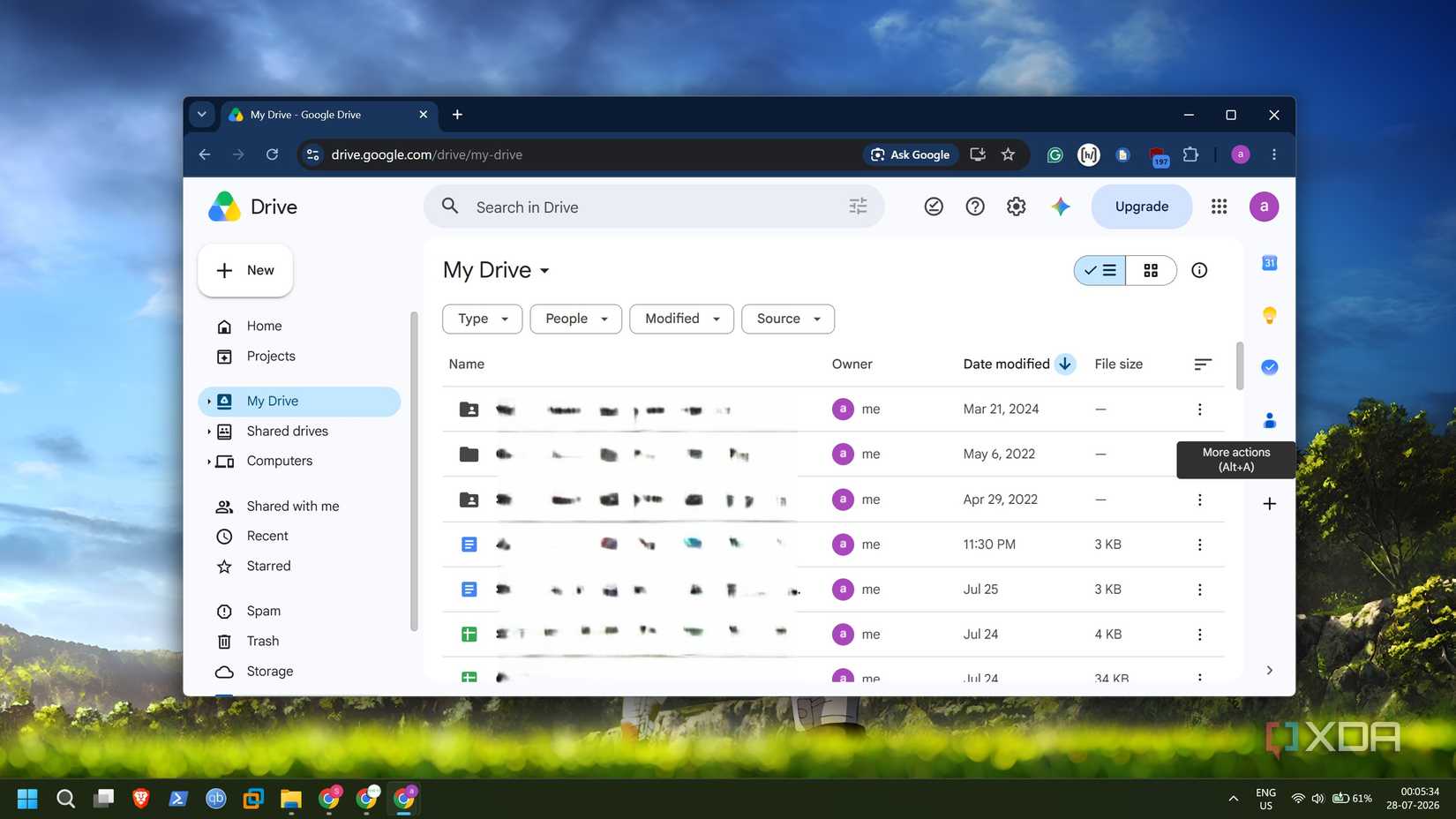Reverse sort direction arrow beside Date modified

pos(1065,364)
